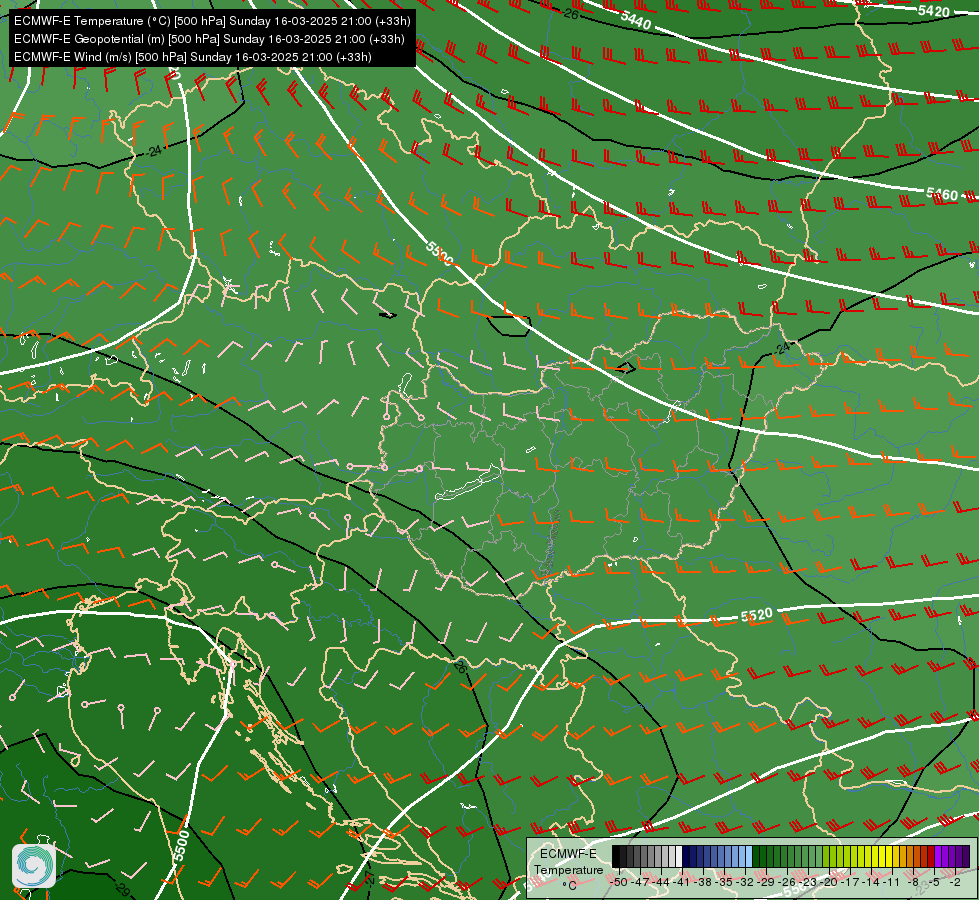This screenshot has width=979, height=900.
Task: Click the swirl logo icon in the corner
Action: [34, 866]
